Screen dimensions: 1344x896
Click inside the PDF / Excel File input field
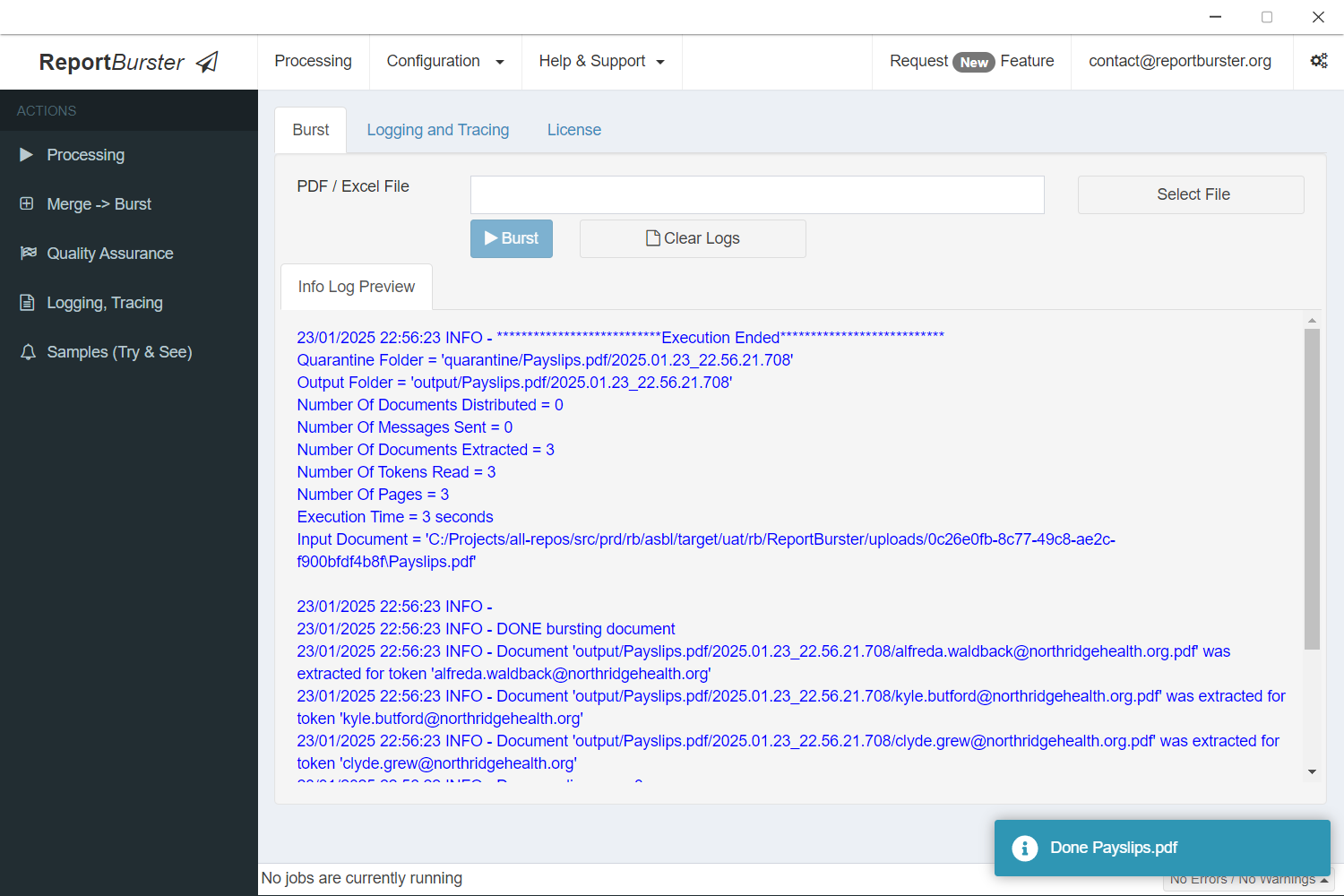point(757,194)
